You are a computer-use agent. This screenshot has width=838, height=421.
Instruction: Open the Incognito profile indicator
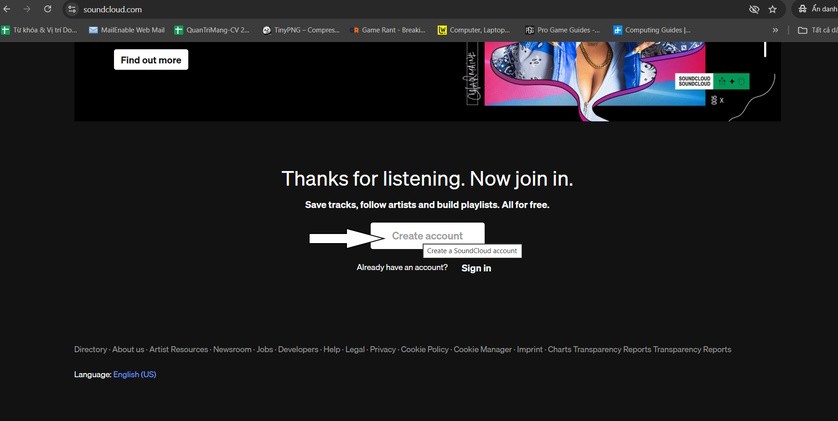816,9
